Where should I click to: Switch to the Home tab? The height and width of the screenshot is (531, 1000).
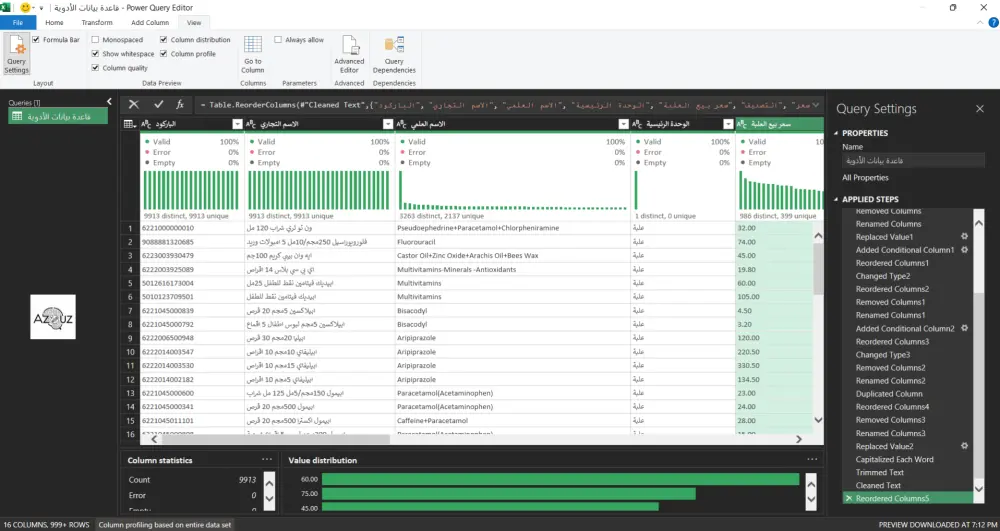[x=54, y=22]
